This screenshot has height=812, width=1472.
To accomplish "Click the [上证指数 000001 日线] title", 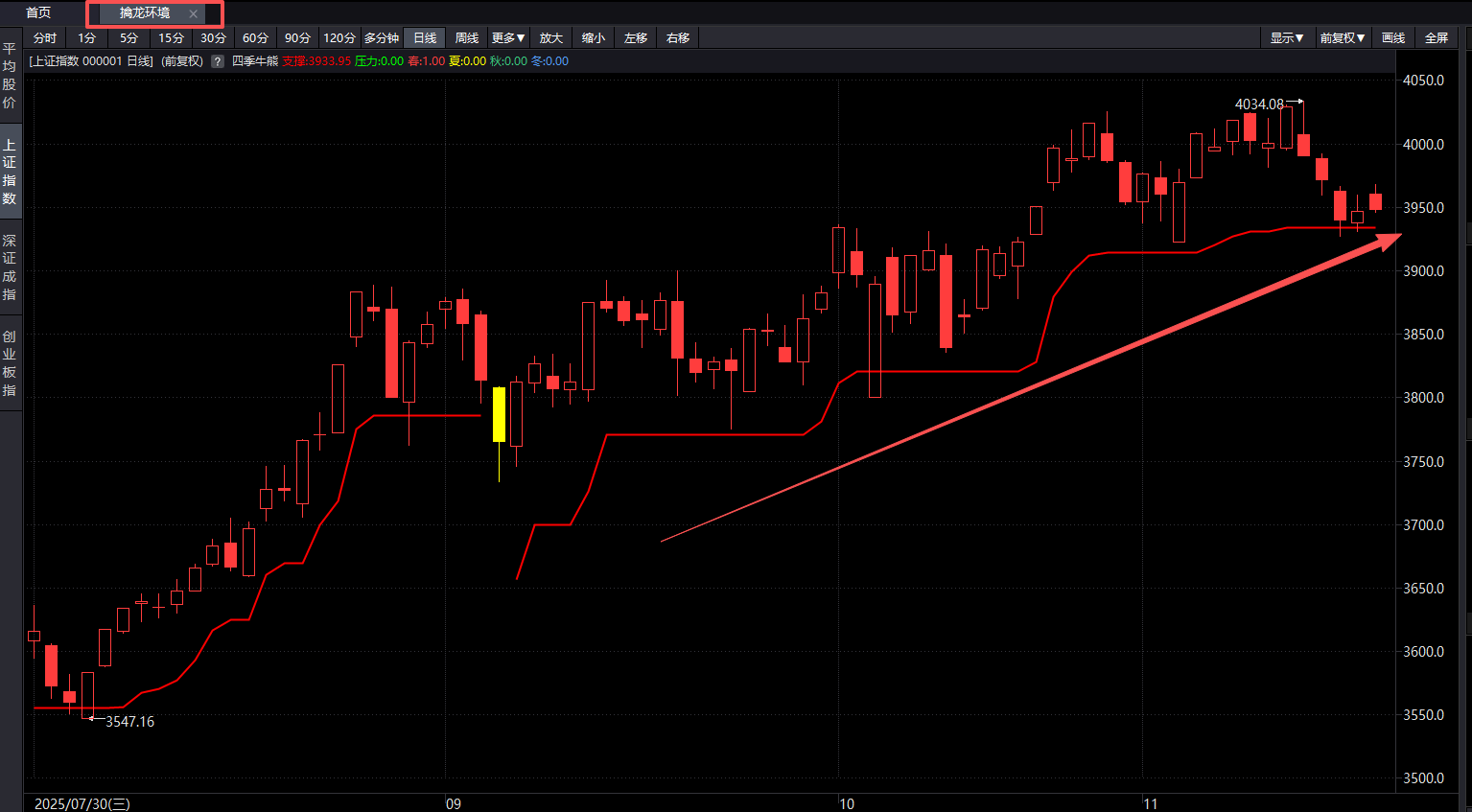I will coord(91,61).
